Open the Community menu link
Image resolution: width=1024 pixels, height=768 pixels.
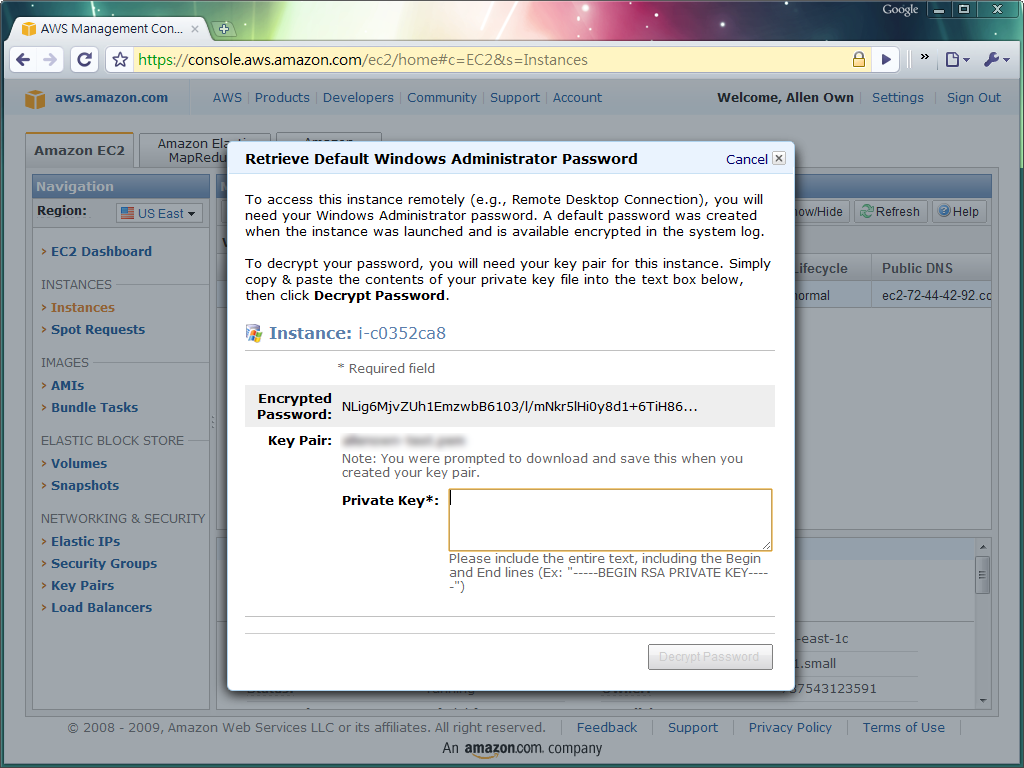click(x=442, y=97)
